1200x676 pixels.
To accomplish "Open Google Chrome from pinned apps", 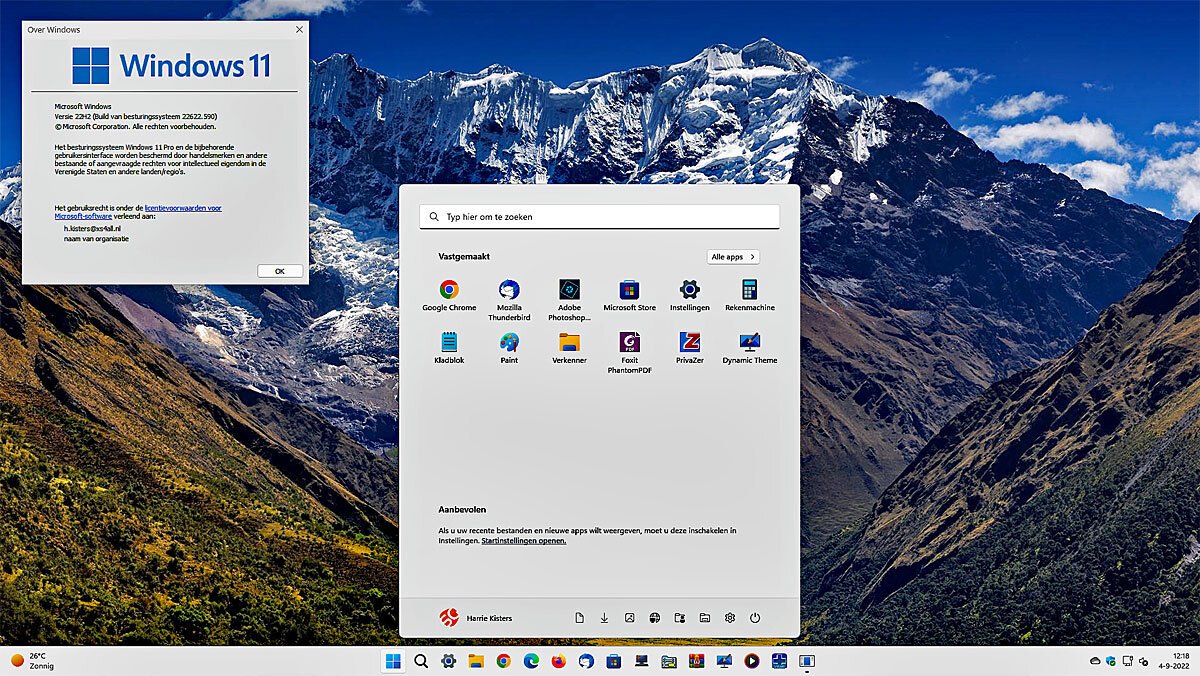I will [449, 296].
